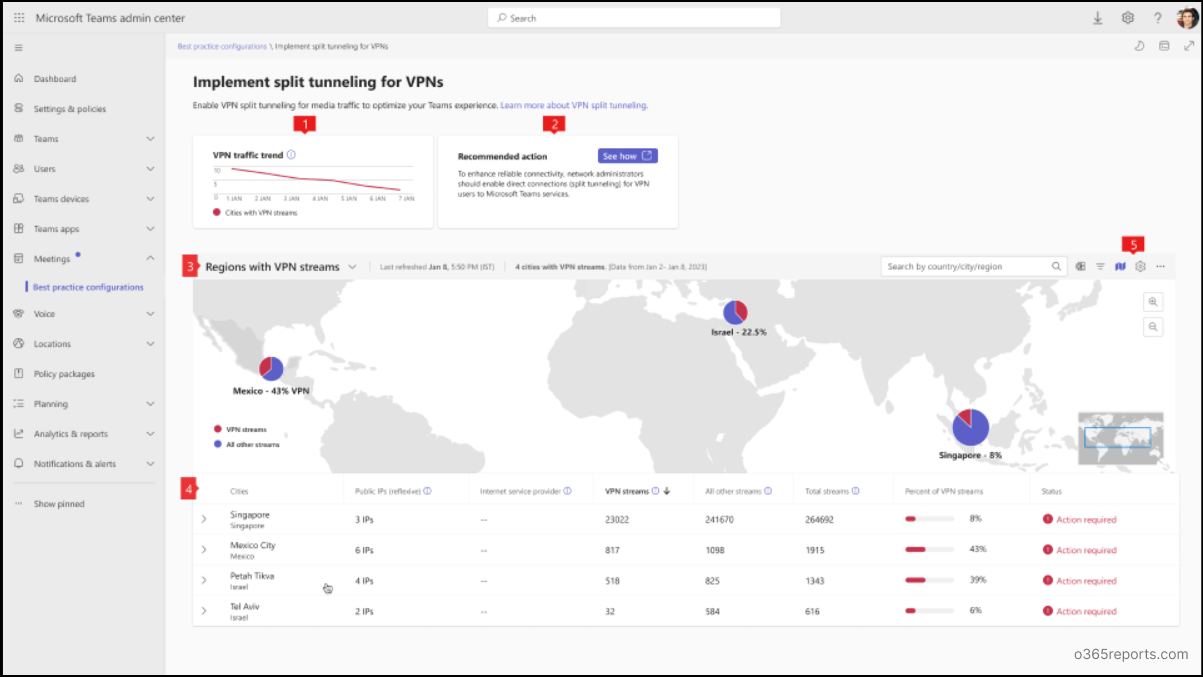Image resolution: width=1203 pixels, height=677 pixels.
Task: Collapse navigation with the hamburger icon
Action: 19,47
